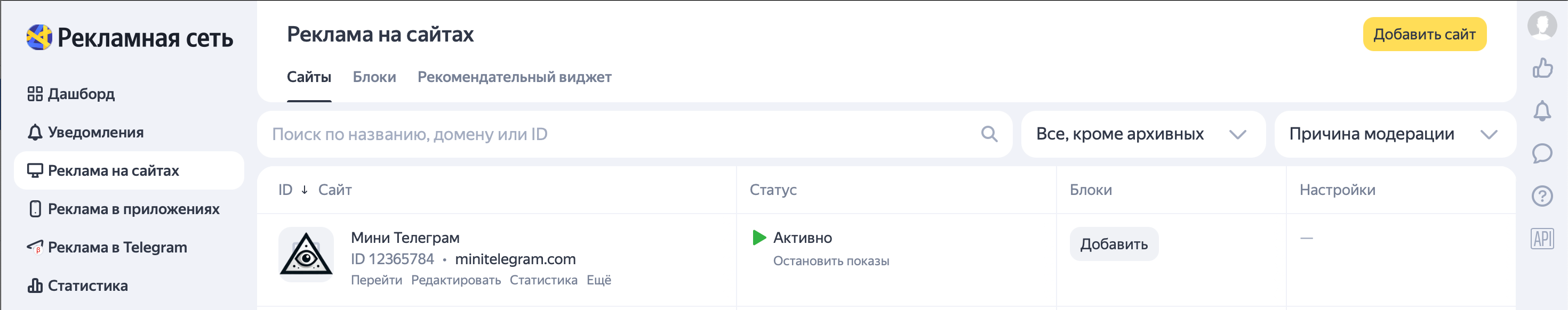Open notifications bell in right sidebar

(x=1542, y=111)
